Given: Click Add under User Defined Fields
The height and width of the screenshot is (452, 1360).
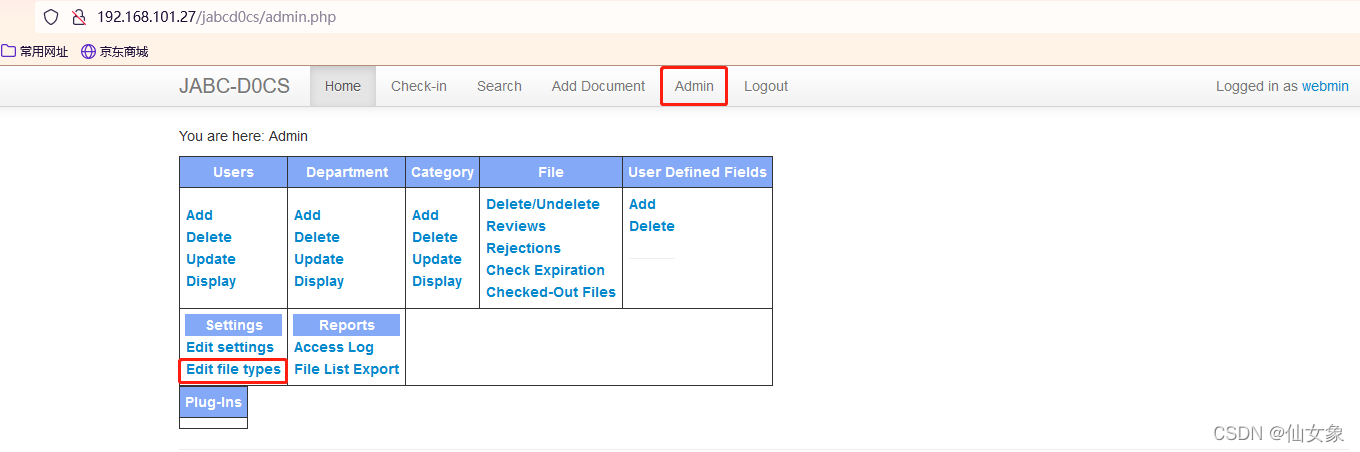Looking at the screenshot, I should 642,204.
